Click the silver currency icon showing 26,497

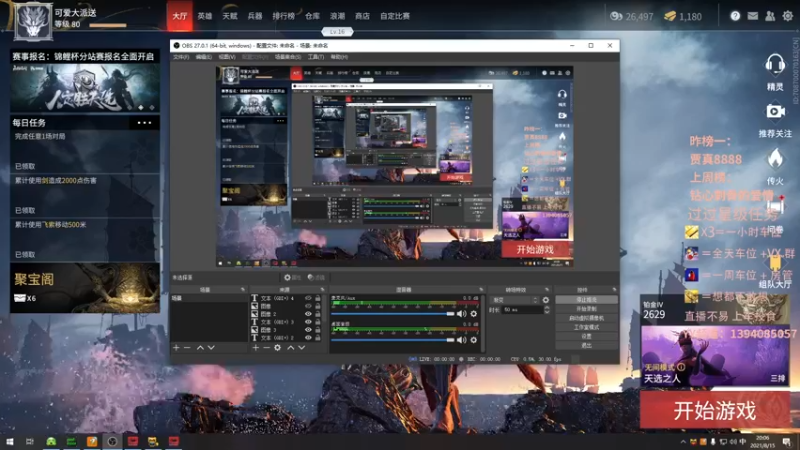click(x=616, y=16)
